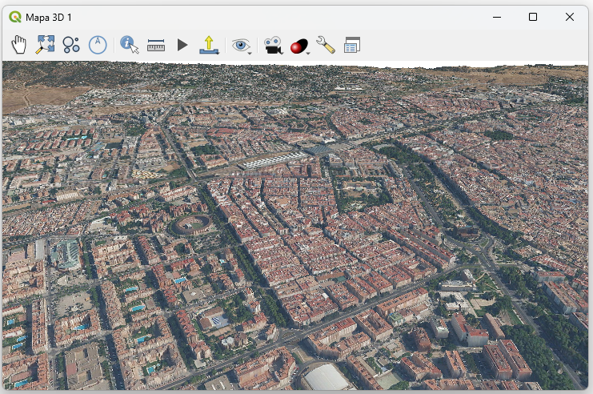Open the camera options video icon
Image resolution: width=593 pixels, height=394 pixels.
point(272,45)
